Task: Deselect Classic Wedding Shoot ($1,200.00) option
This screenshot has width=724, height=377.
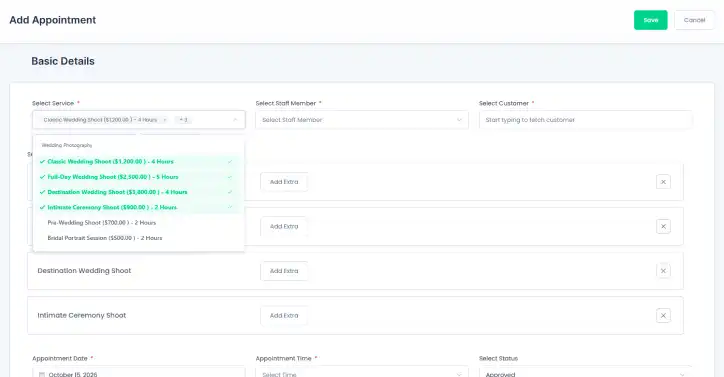Action: [x=139, y=162]
